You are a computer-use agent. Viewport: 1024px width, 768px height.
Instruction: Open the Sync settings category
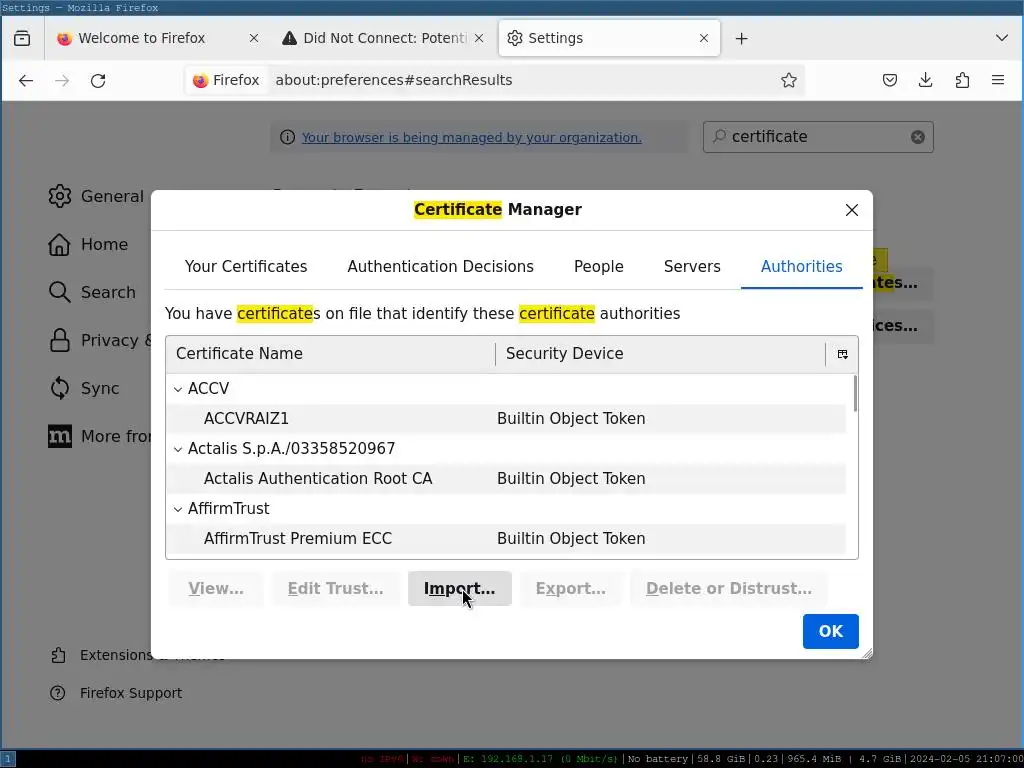click(x=84, y=388)
